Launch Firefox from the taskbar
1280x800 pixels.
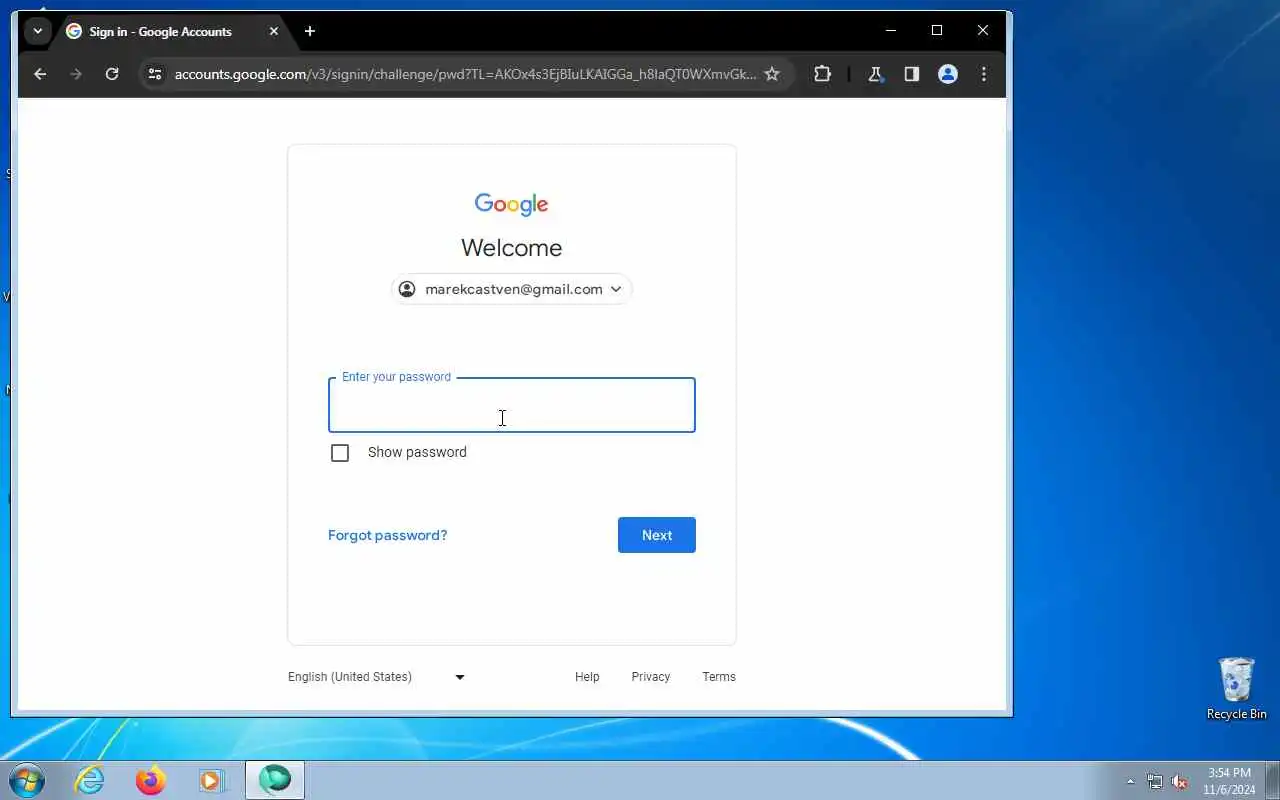click(151, 780)
